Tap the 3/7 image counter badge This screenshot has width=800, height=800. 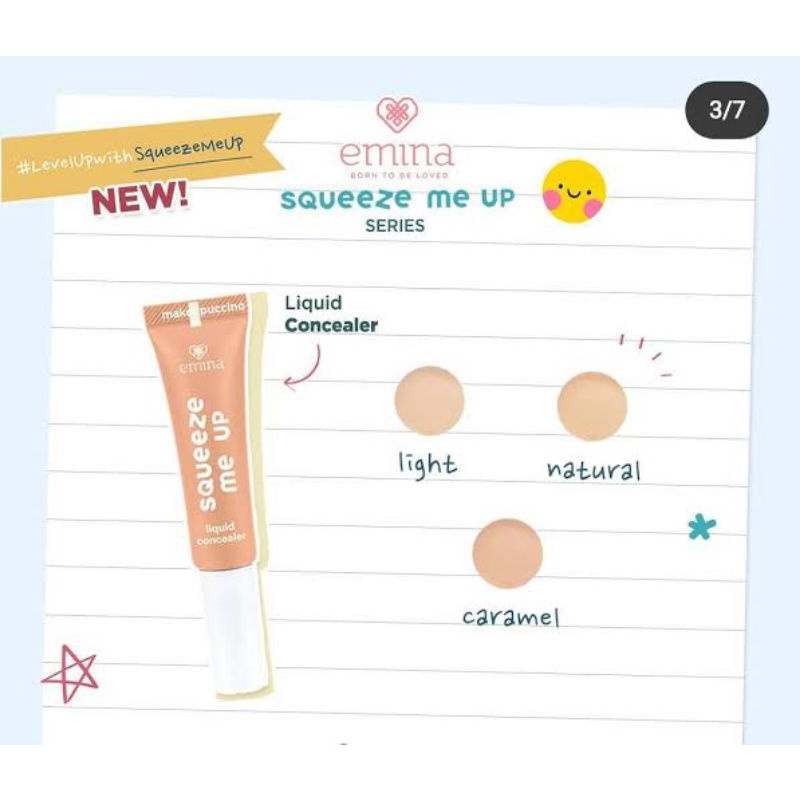click(x=727, y=110)
